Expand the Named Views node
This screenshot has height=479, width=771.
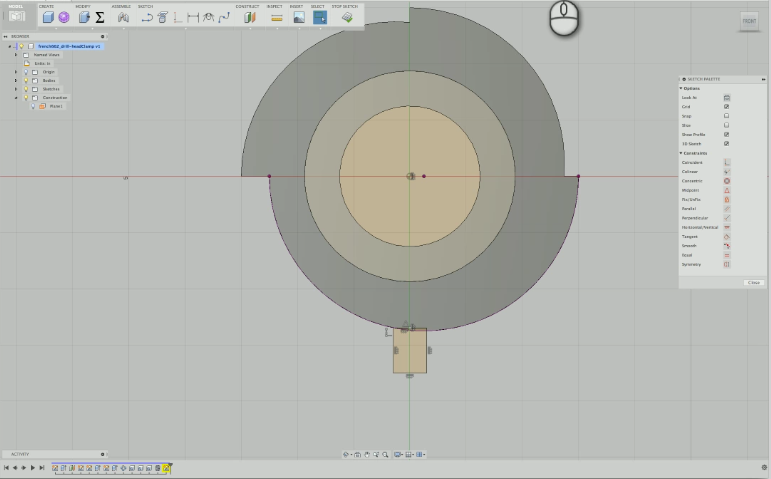[16, 55]
